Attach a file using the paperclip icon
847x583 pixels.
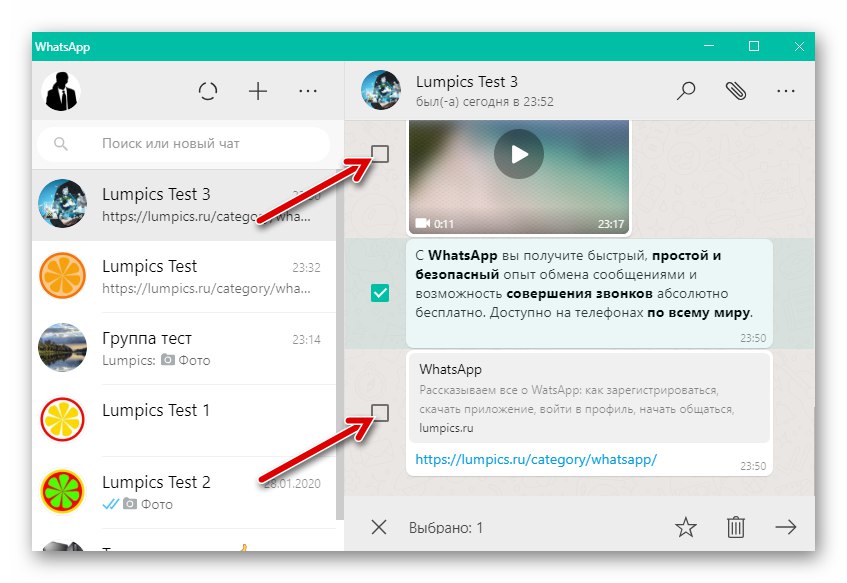coord(736,91)
